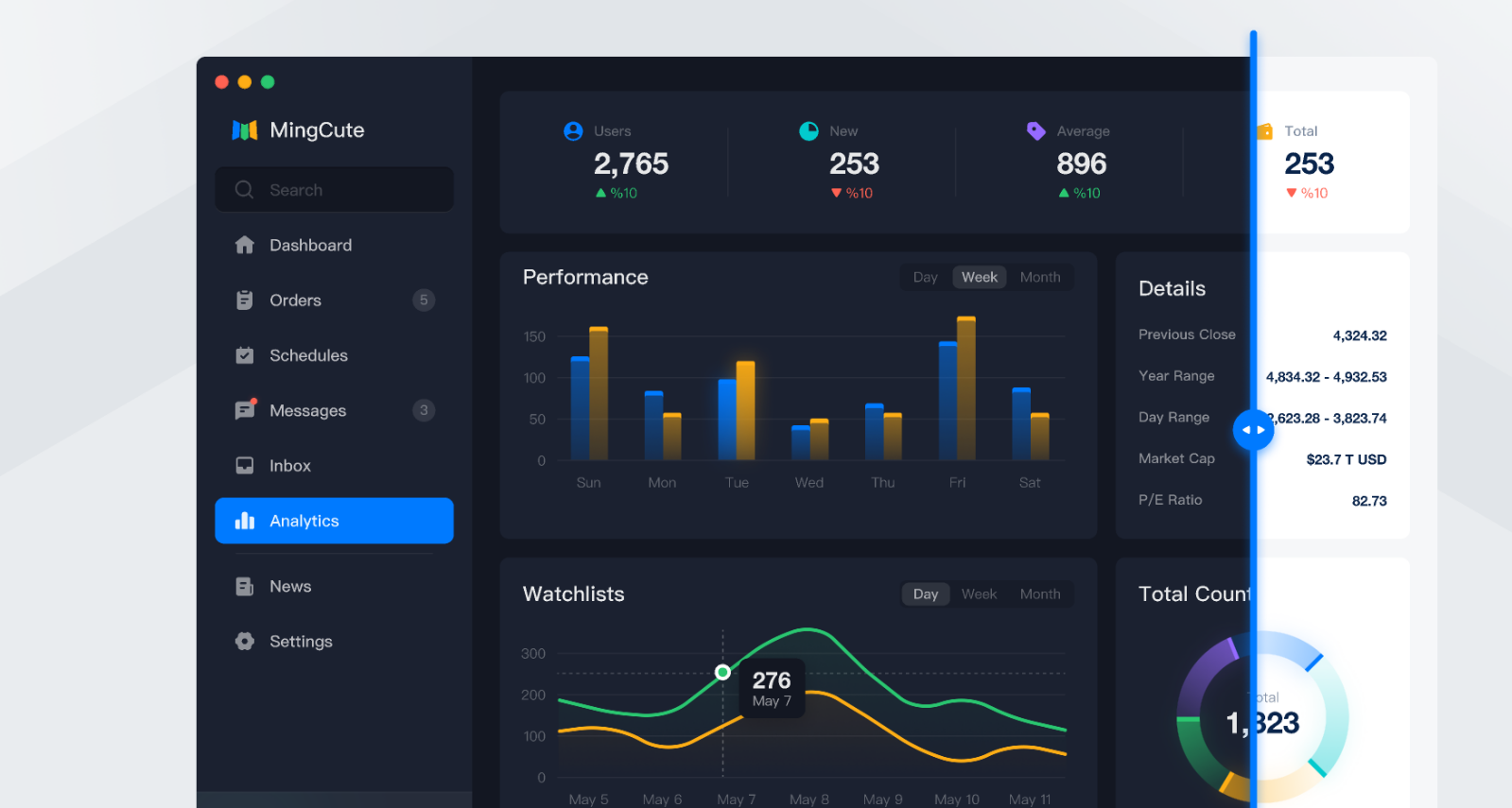Click the Users profile icon
1512x808 pixels.
[x=573, y=131]
